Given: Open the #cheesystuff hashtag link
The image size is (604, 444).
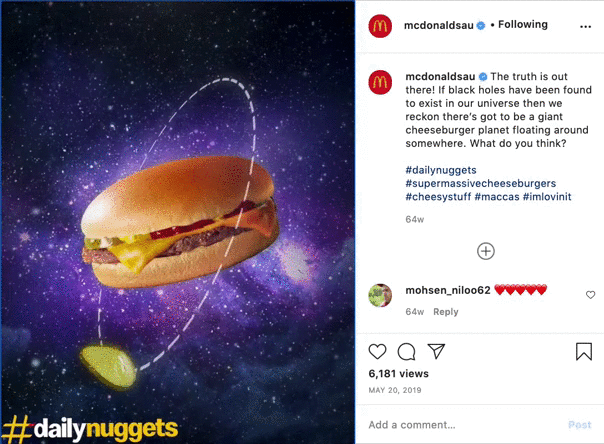Looking at the screenshot, I should (x=438, y=197).
